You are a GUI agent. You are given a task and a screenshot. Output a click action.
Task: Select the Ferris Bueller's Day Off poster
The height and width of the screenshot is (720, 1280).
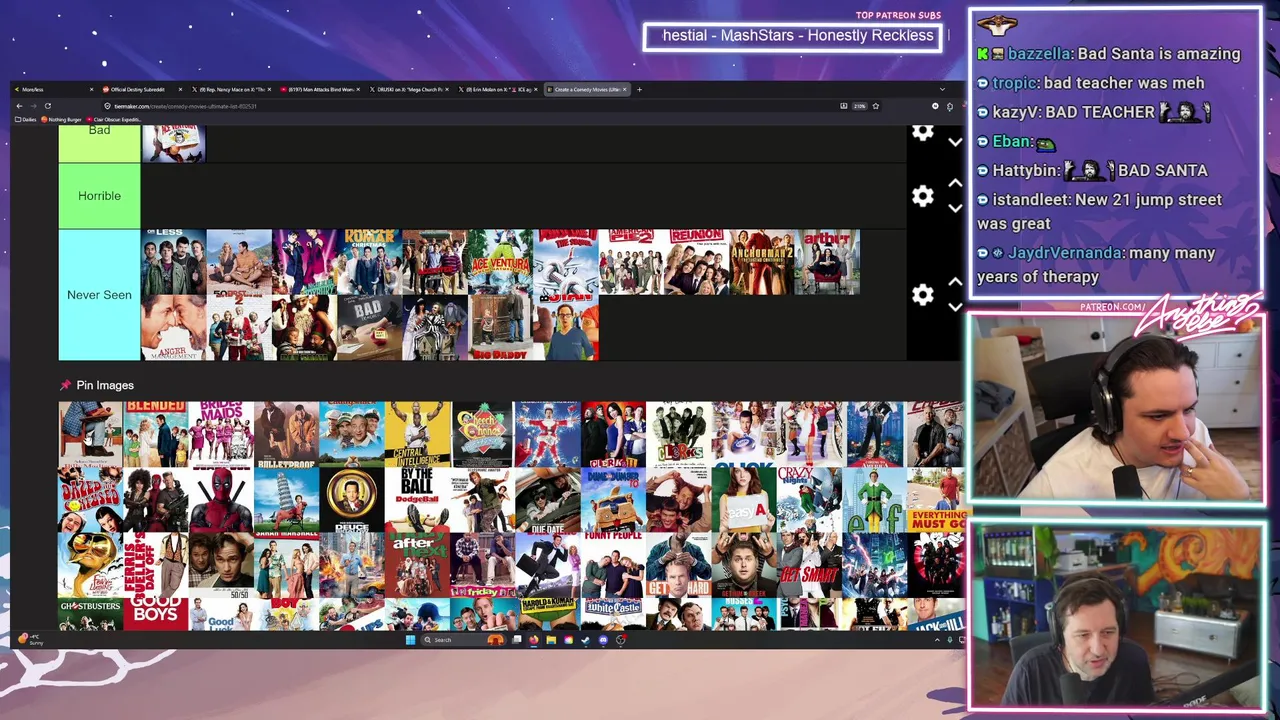[156, 565]
